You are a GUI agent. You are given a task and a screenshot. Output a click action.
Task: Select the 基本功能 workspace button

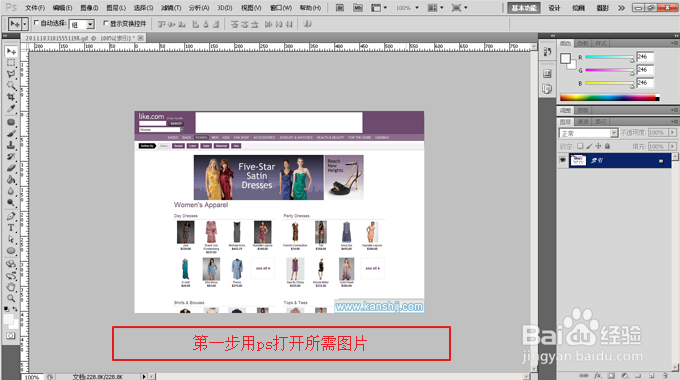tap(523, 8)
